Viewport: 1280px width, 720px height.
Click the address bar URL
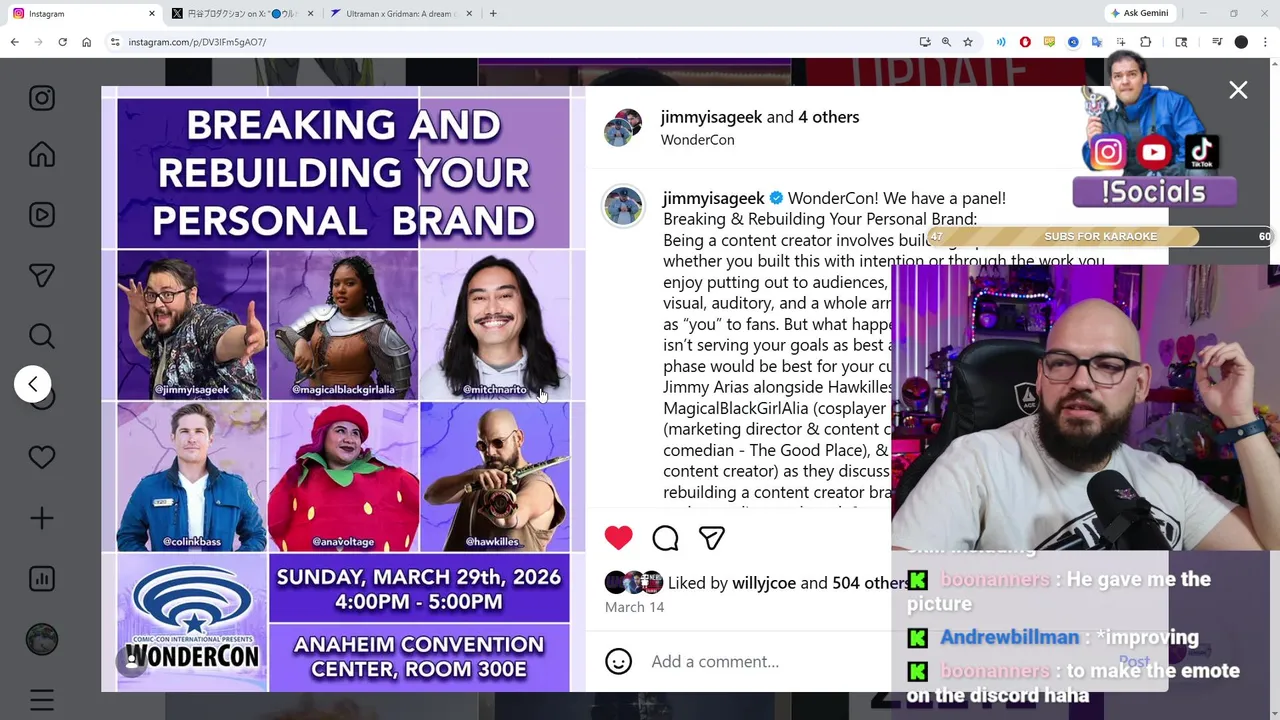click(197, 42)
